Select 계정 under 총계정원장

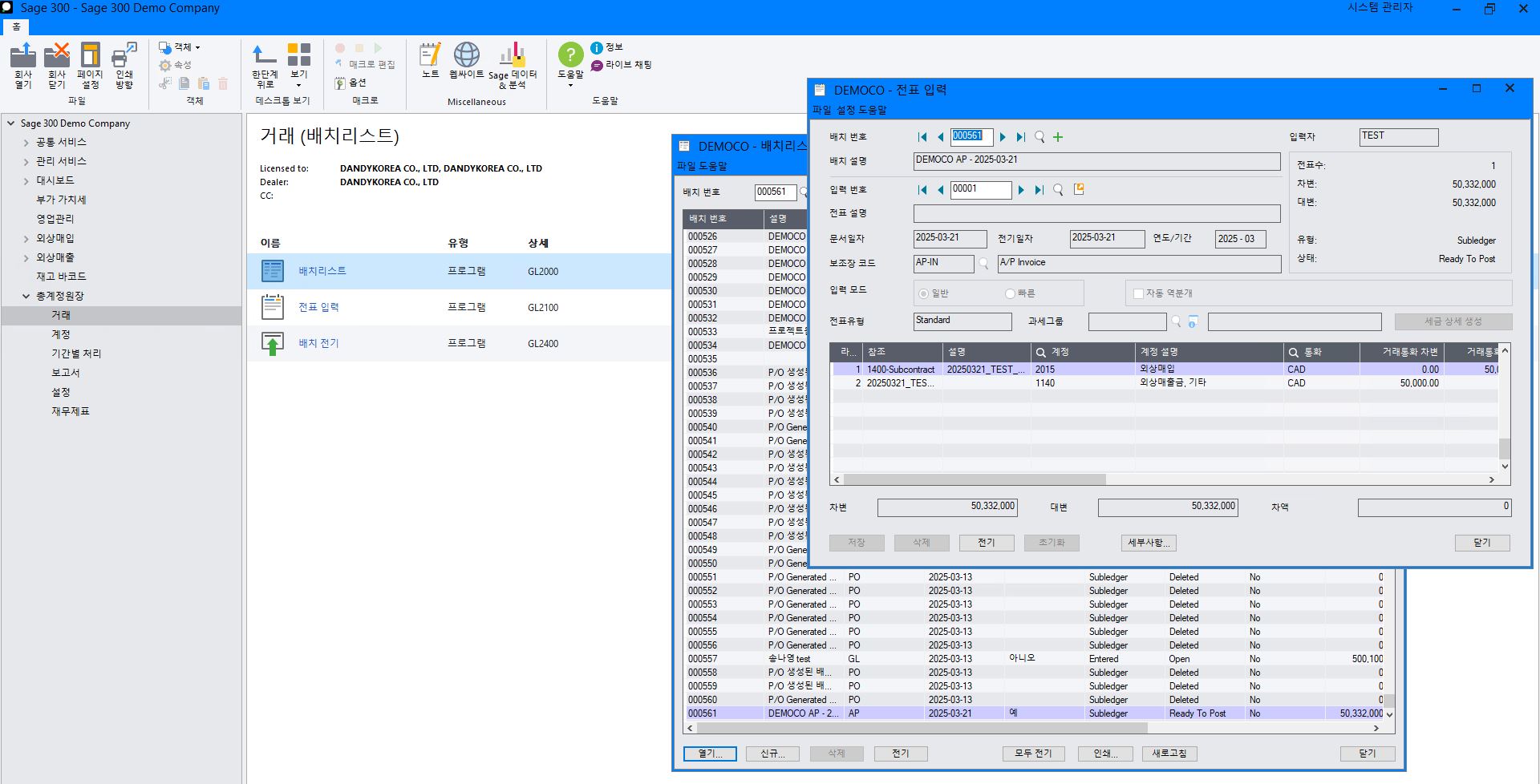(x=61, y=334)
